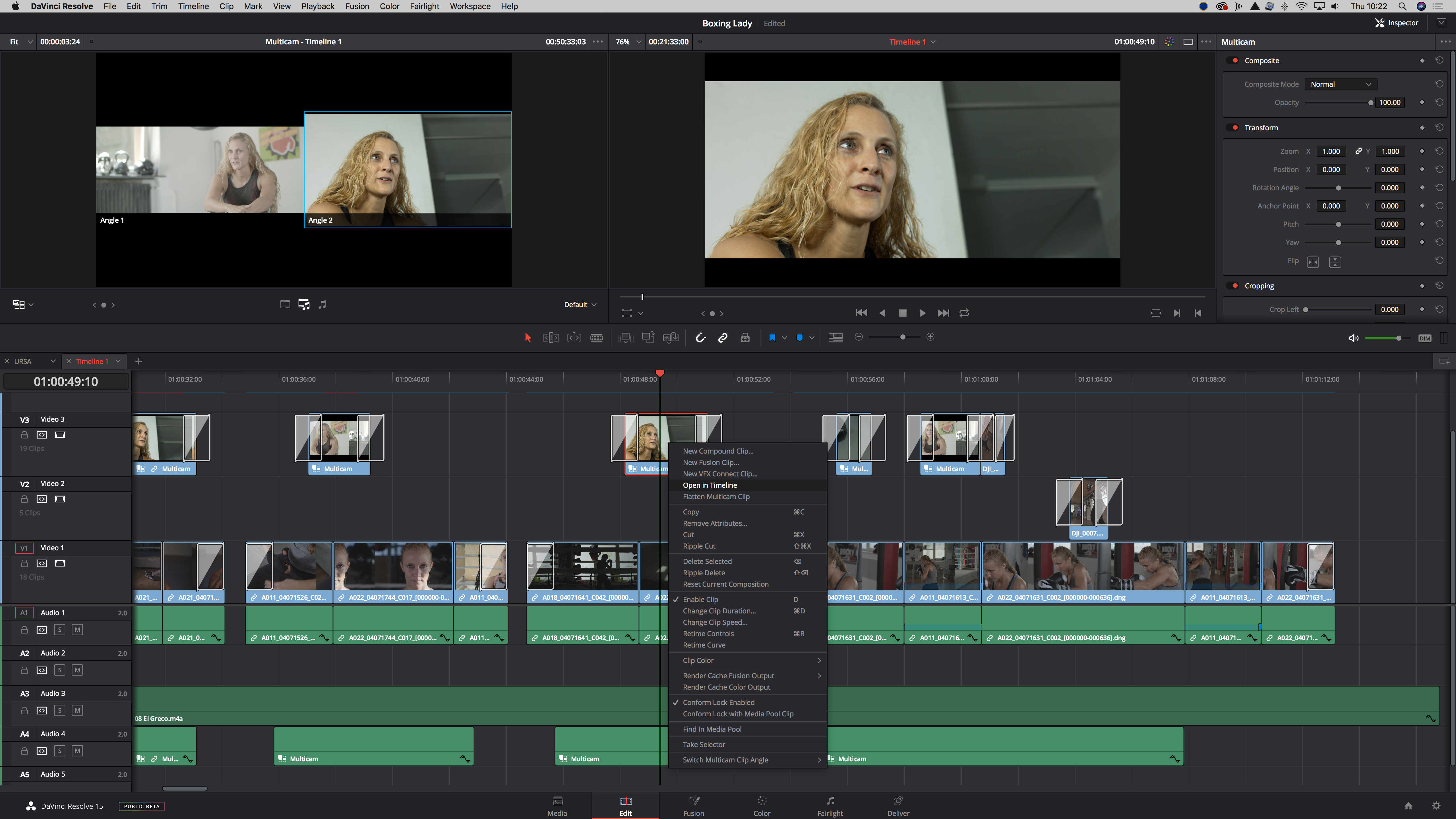Flip clip vertically in Inspector
This screenshot has width=1456, height=819.
(1335, 262)
